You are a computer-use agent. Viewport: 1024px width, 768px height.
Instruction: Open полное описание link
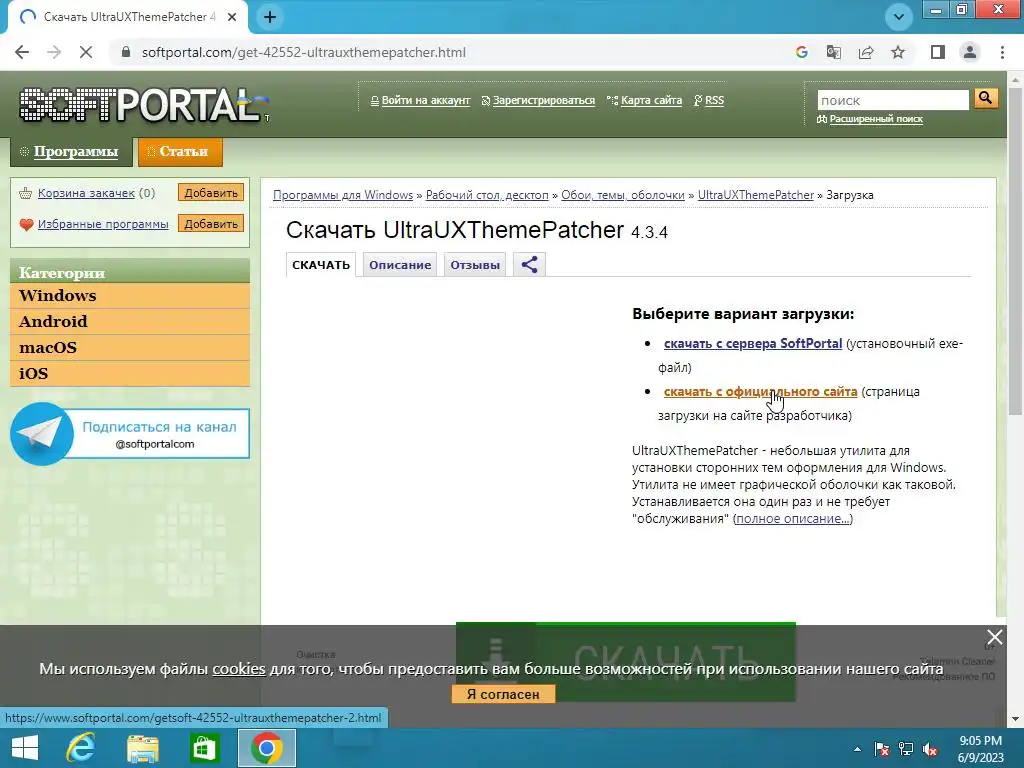(793, 519)
